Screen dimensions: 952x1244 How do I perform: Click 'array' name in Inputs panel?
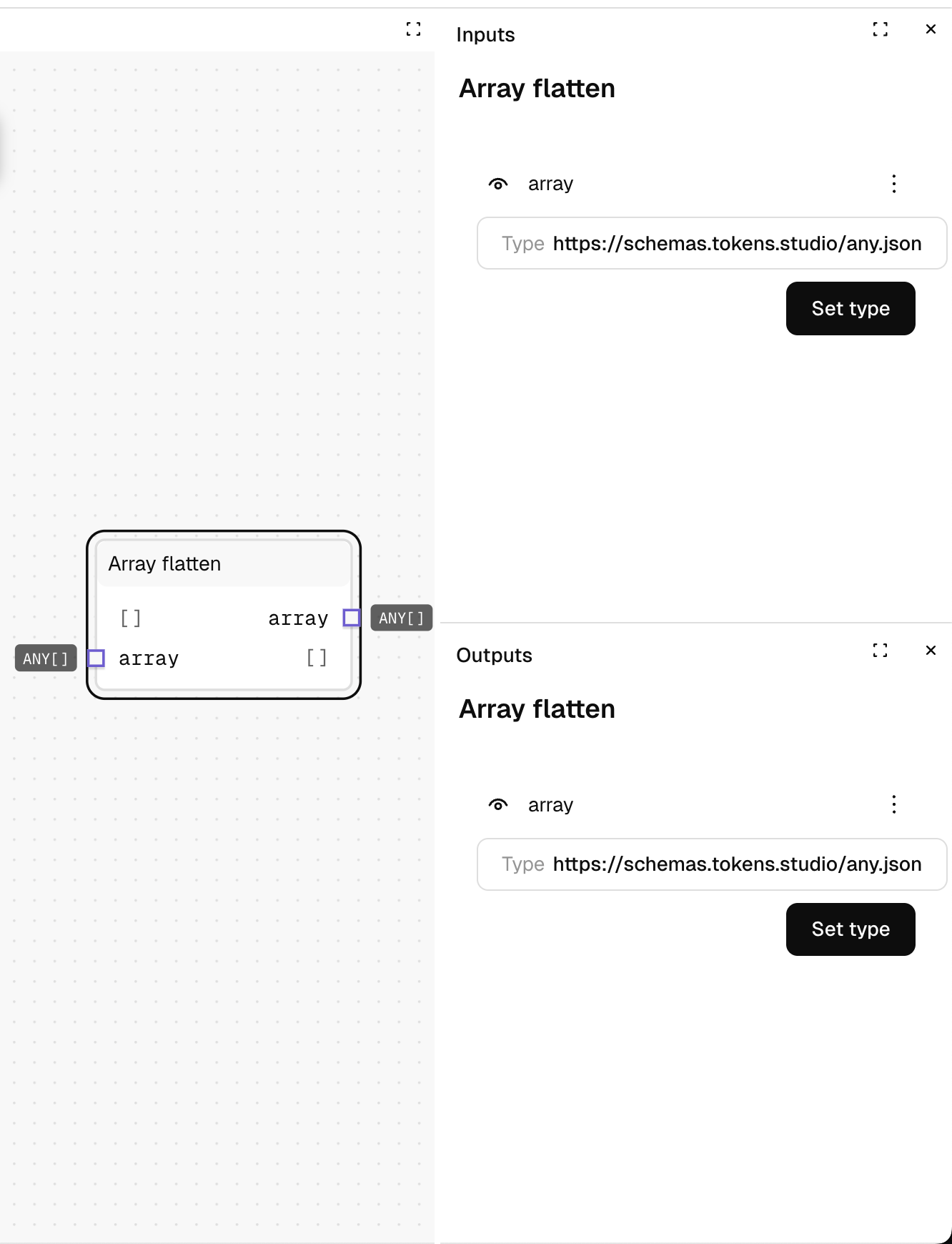[x=550, y=184]
